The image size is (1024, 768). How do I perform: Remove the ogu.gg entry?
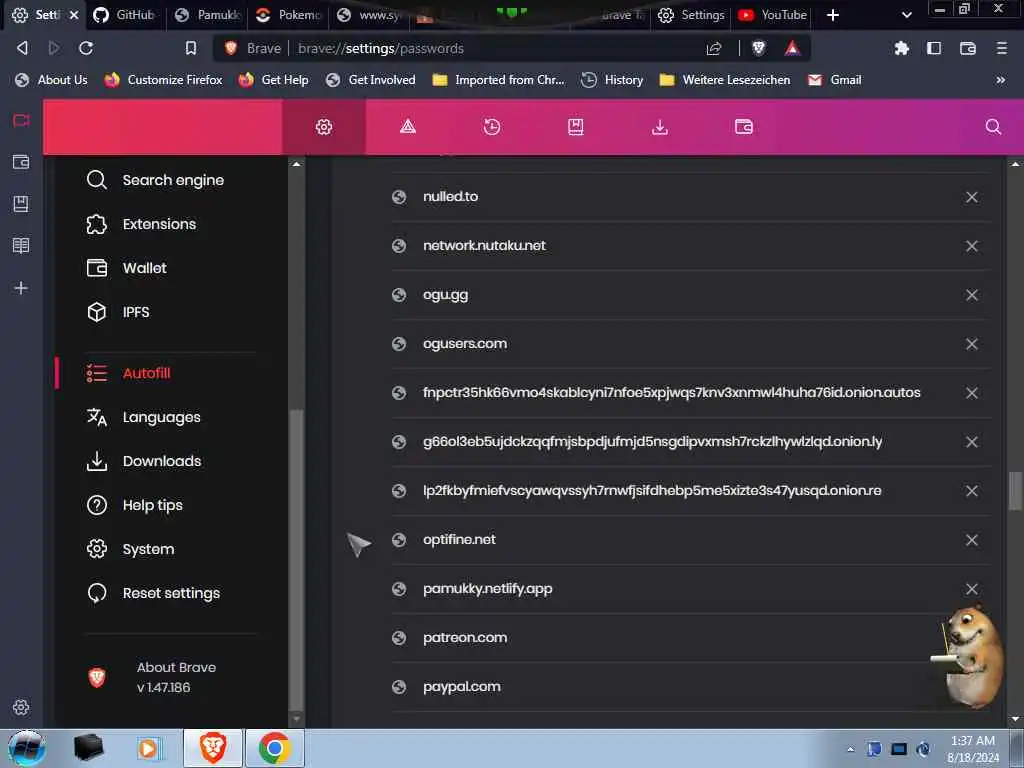click(972, 295)
